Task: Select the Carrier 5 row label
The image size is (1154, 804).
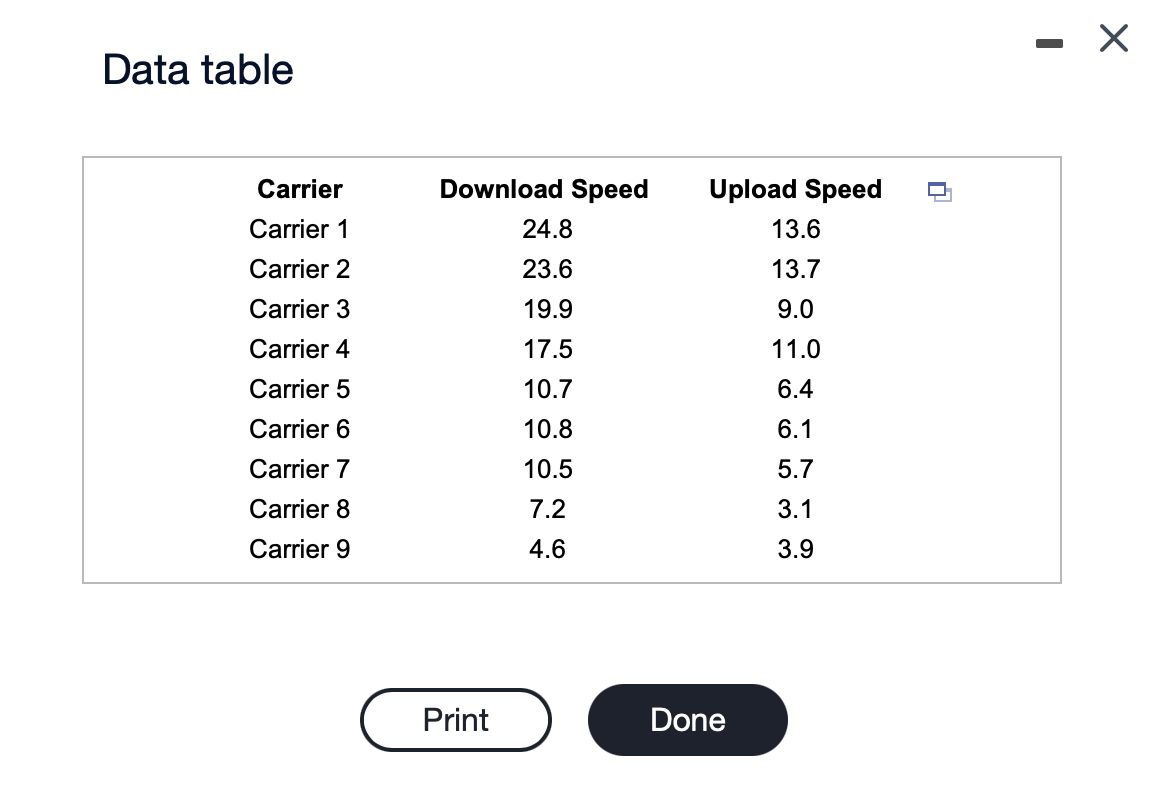Action: (x=298, y=389)
